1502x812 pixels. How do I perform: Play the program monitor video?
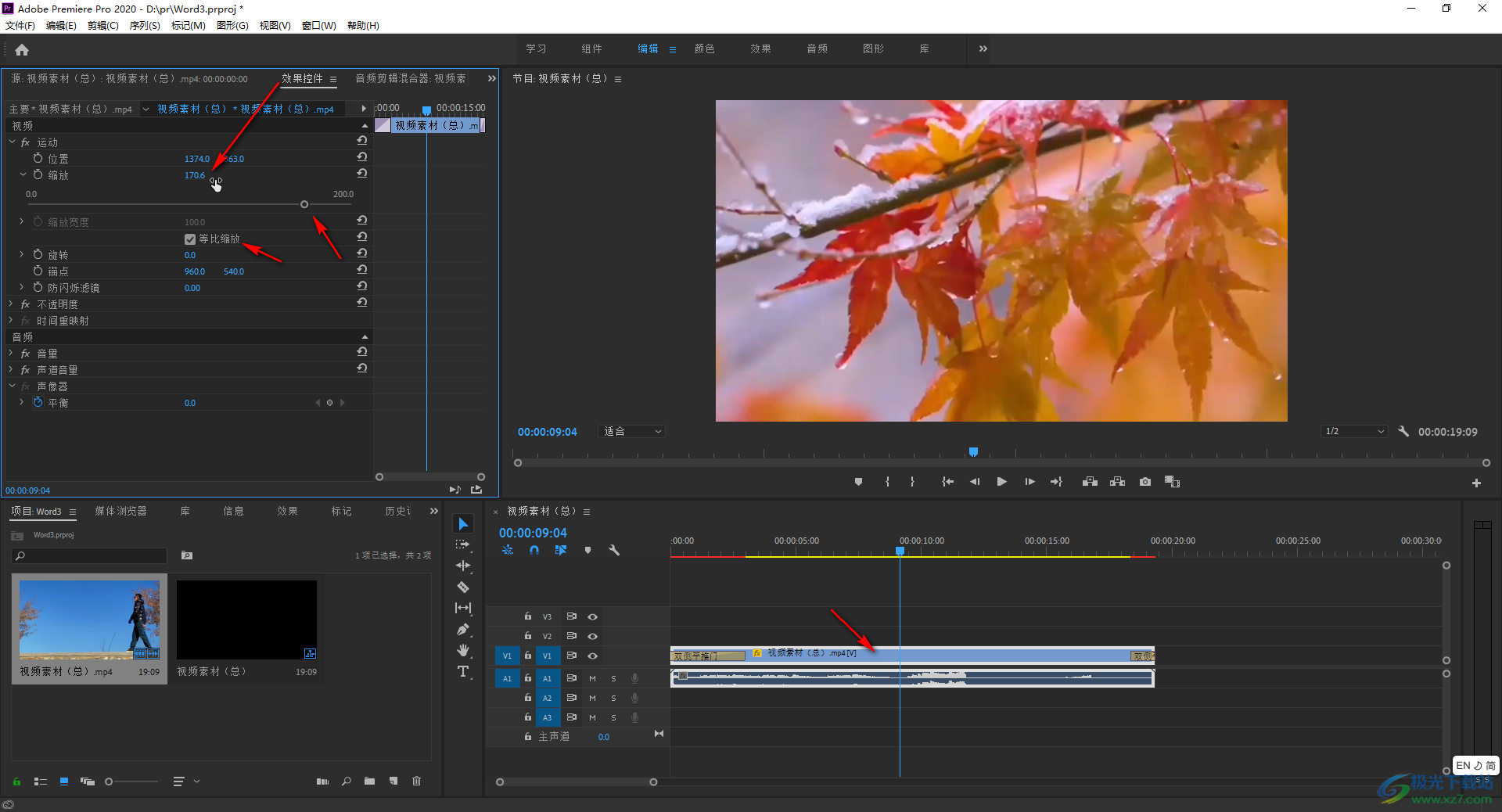tap(1001, 482)
